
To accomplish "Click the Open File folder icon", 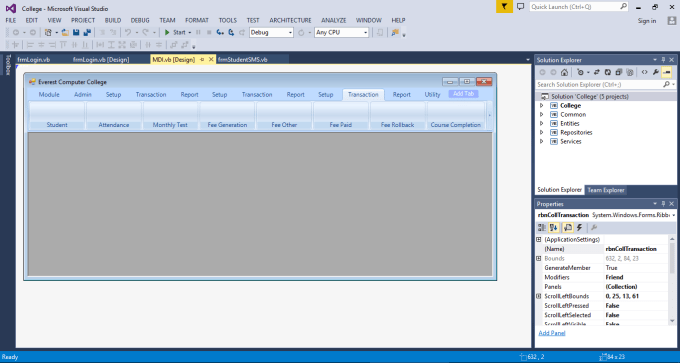I will pyautogui.click(x=65, y=33).
